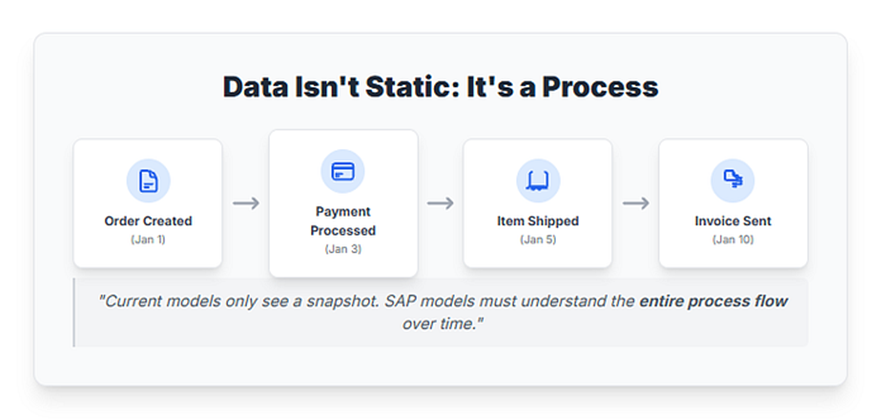Select the "Invoice Sent" step label
Viewport: 886px width, 420px height.
(733, 221)
